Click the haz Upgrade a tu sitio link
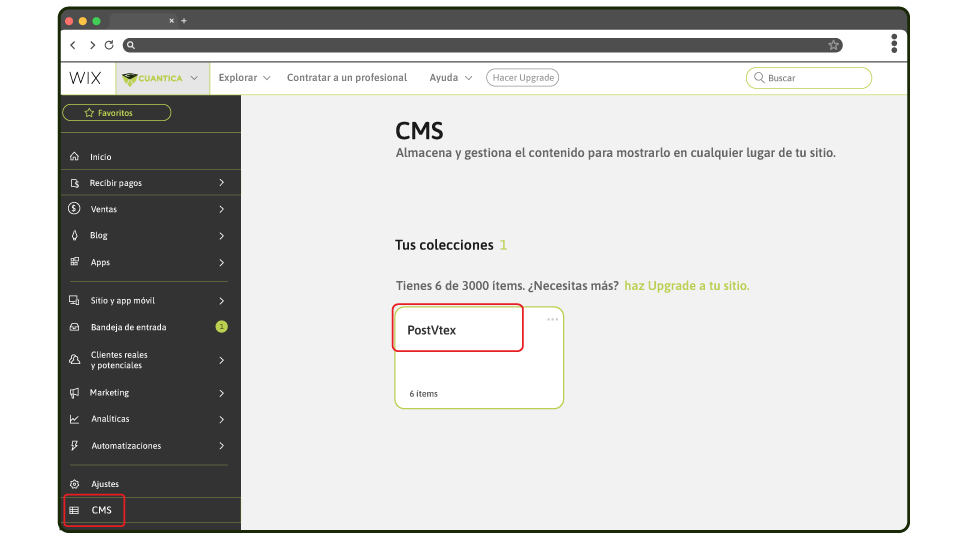This screenshot has height=540, width=973. pyautogui.click(x=686, y=286)
